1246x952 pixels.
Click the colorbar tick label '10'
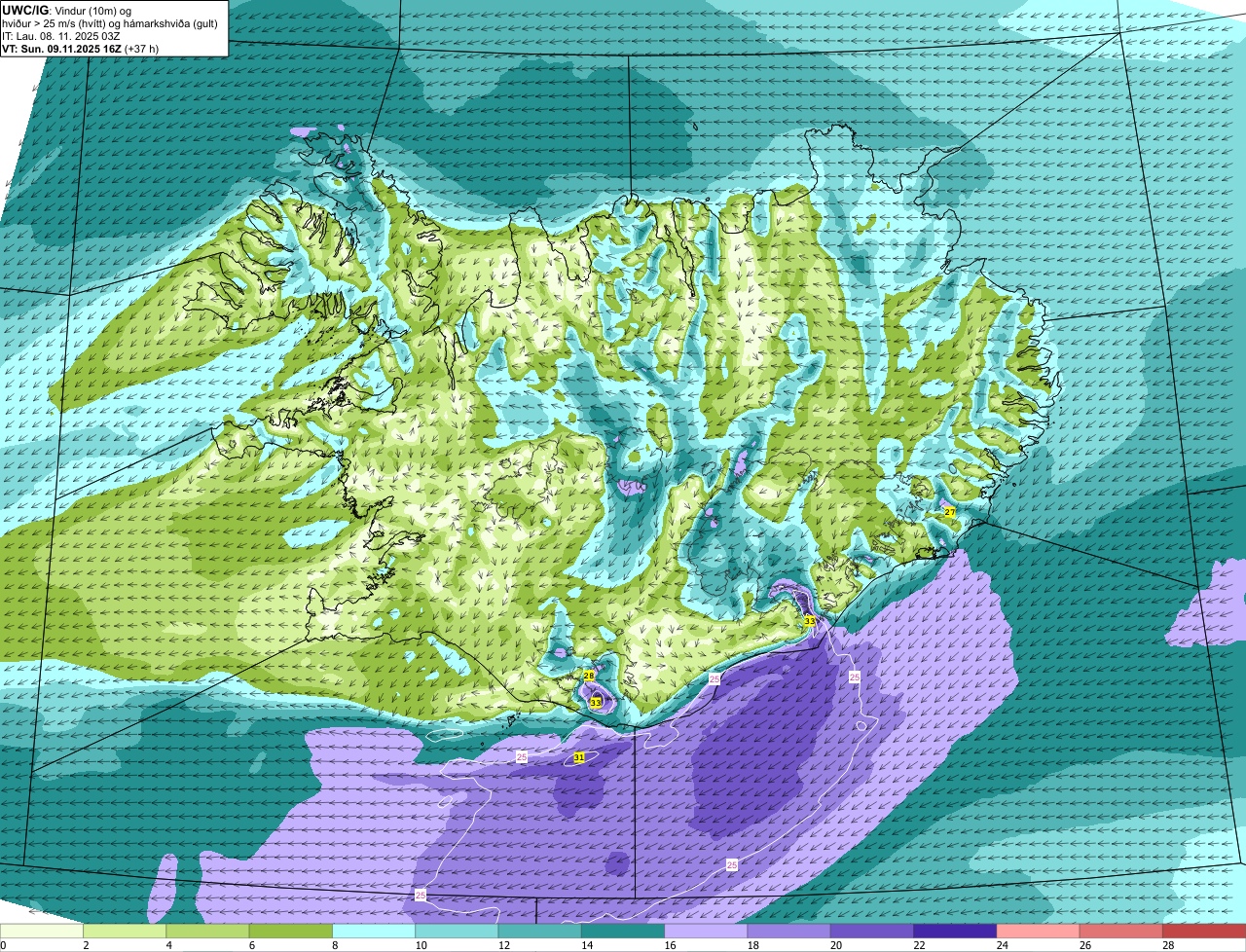pyautogui.click(x=420, y=945)
